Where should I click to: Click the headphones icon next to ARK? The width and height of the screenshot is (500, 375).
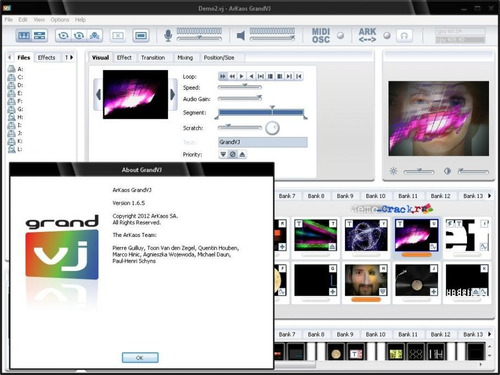(404, 35)
